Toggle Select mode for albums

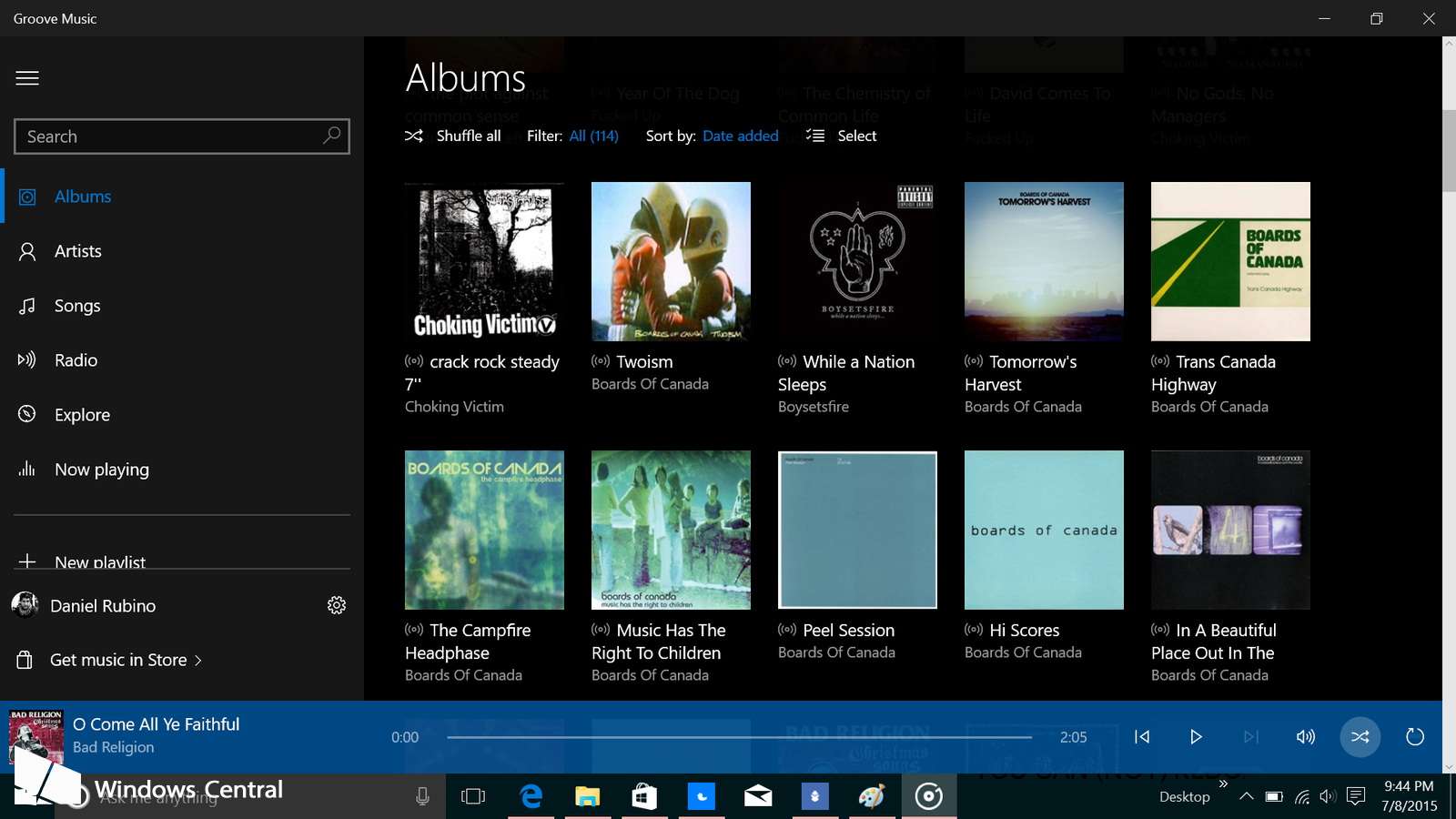pos(842,136)
